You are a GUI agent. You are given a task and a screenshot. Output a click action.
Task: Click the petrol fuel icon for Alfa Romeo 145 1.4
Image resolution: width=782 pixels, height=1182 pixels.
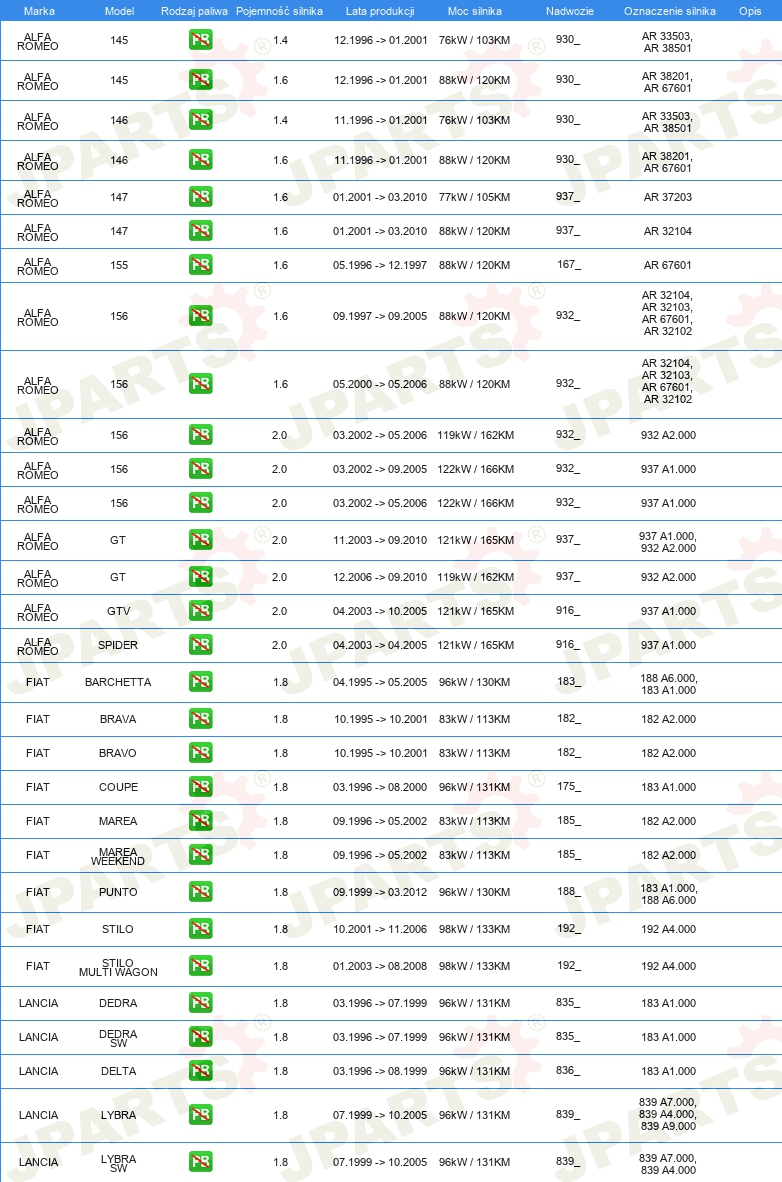coord(201,40)
